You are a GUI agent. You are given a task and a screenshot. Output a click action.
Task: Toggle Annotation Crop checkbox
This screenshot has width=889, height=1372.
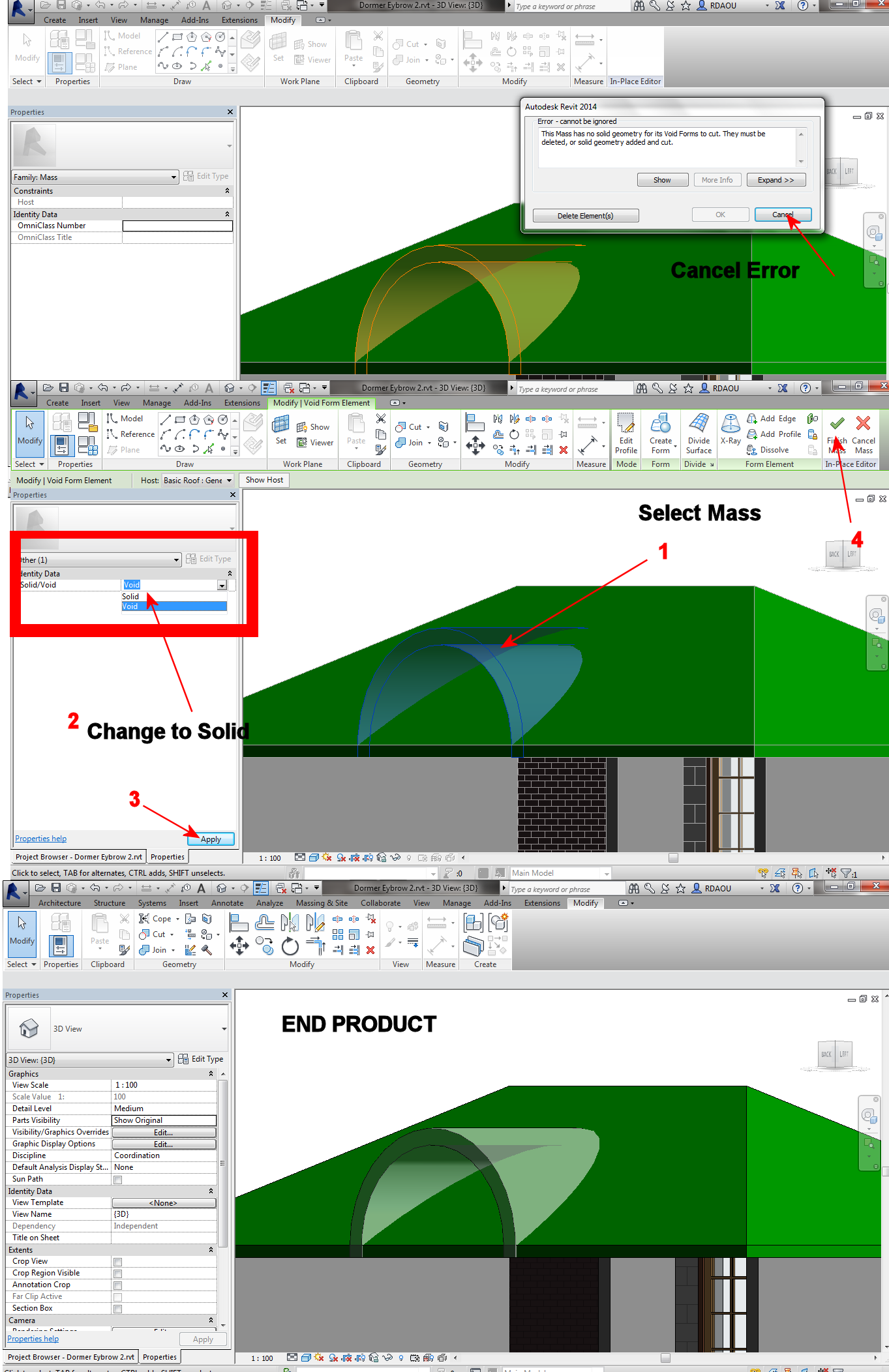point(118,1285)
